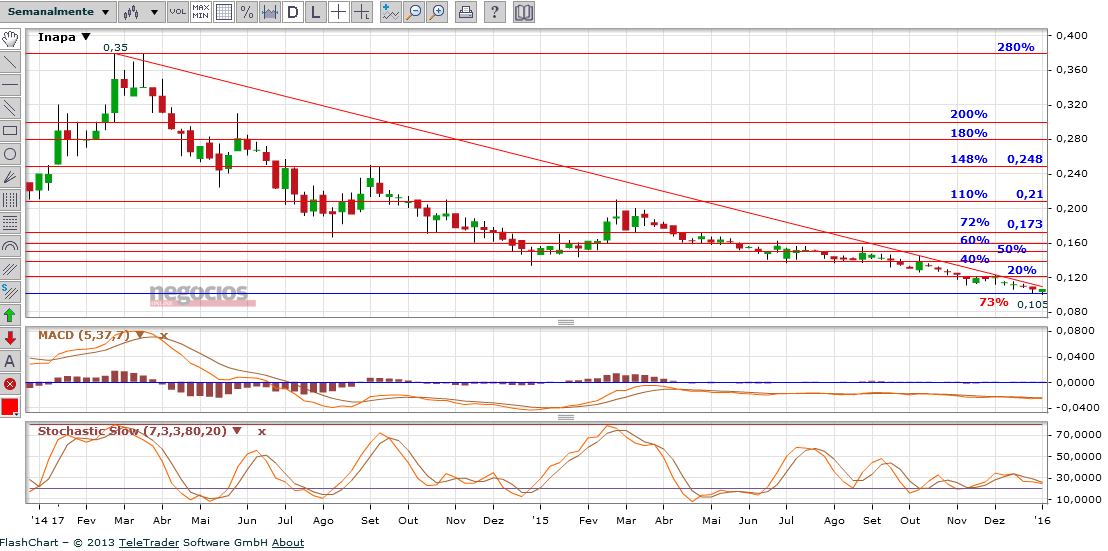Click the About link
Screen dimensions: 1108x551
288,543
